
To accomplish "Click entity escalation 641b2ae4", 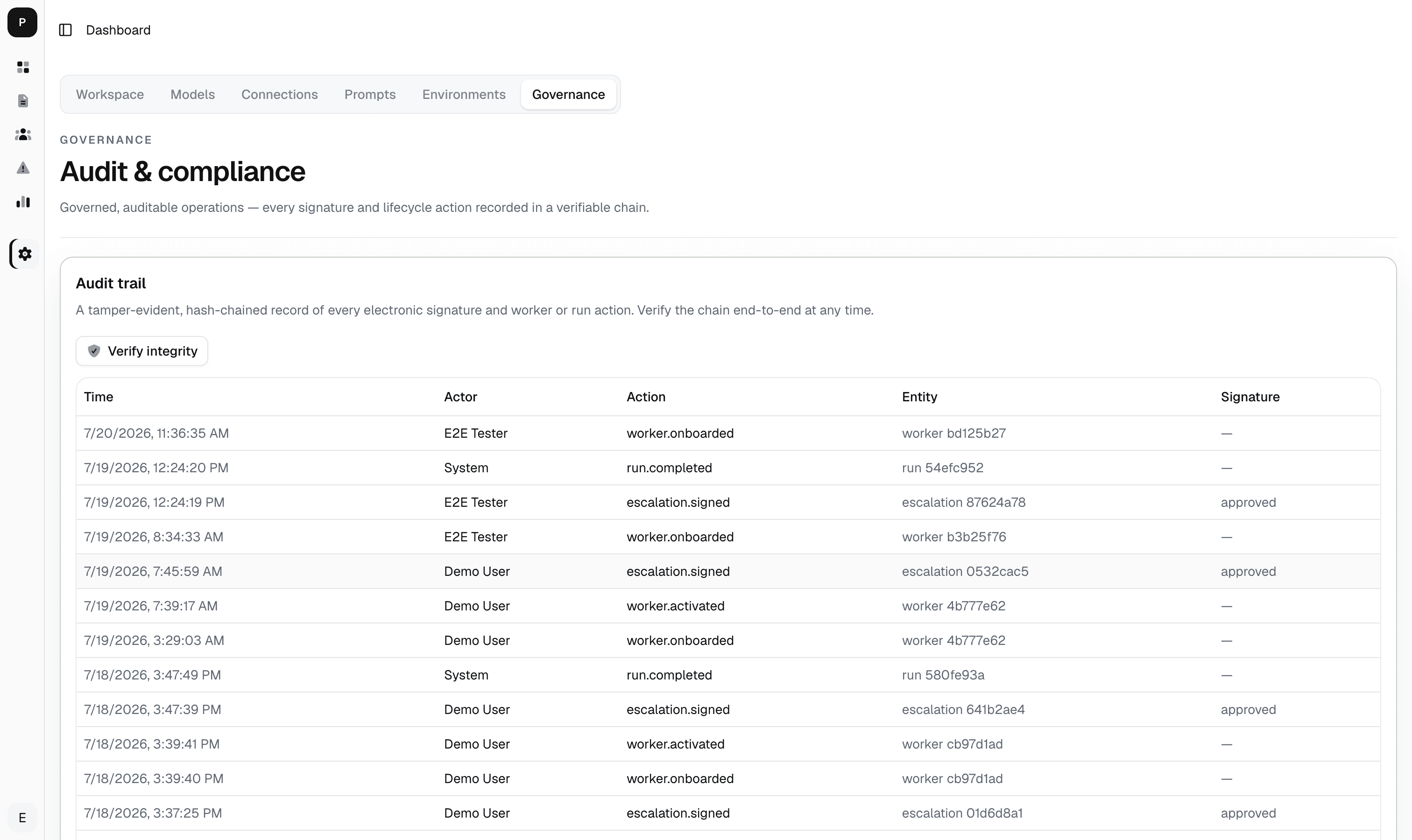I will (x=963, y=709).
